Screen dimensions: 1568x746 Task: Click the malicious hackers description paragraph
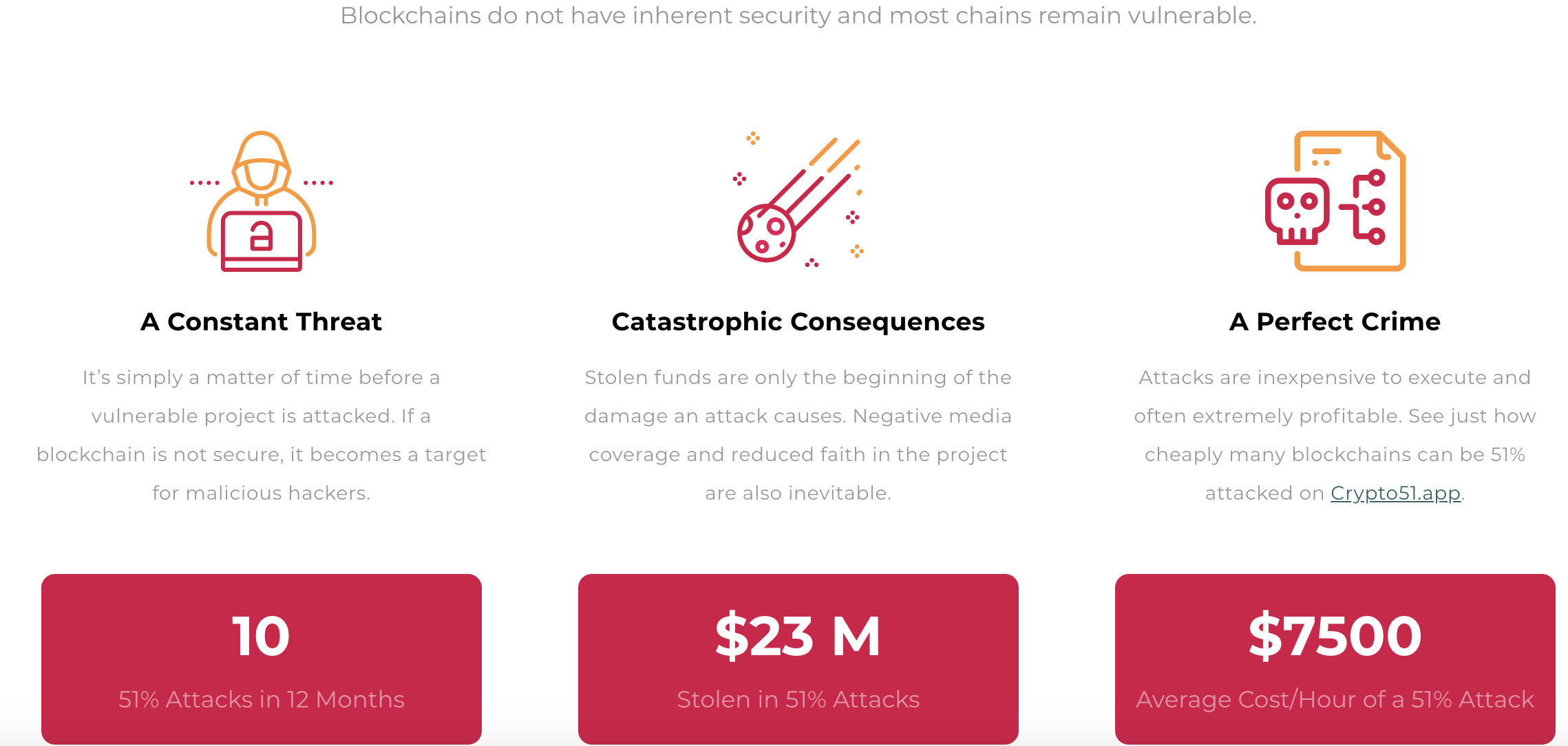(262, 435)
